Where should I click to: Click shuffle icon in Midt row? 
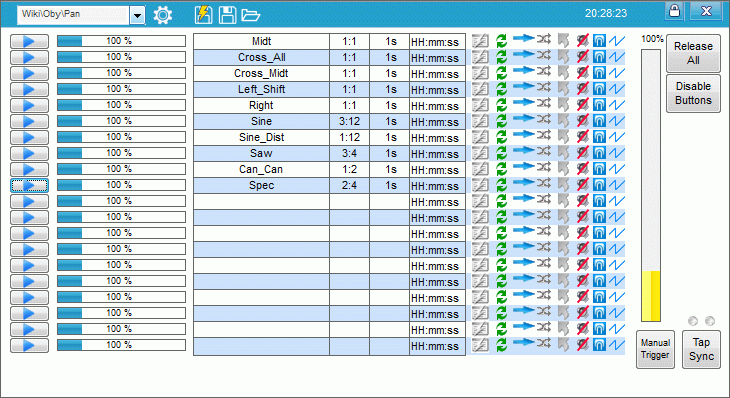(x=543, y=39)
